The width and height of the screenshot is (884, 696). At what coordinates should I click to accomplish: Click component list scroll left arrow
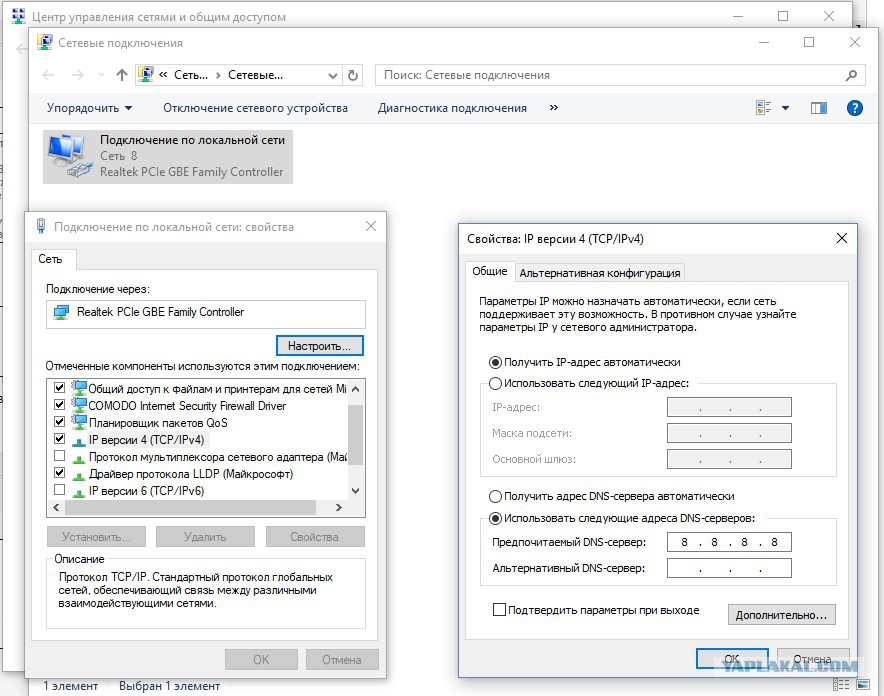[x=56, y=508]
